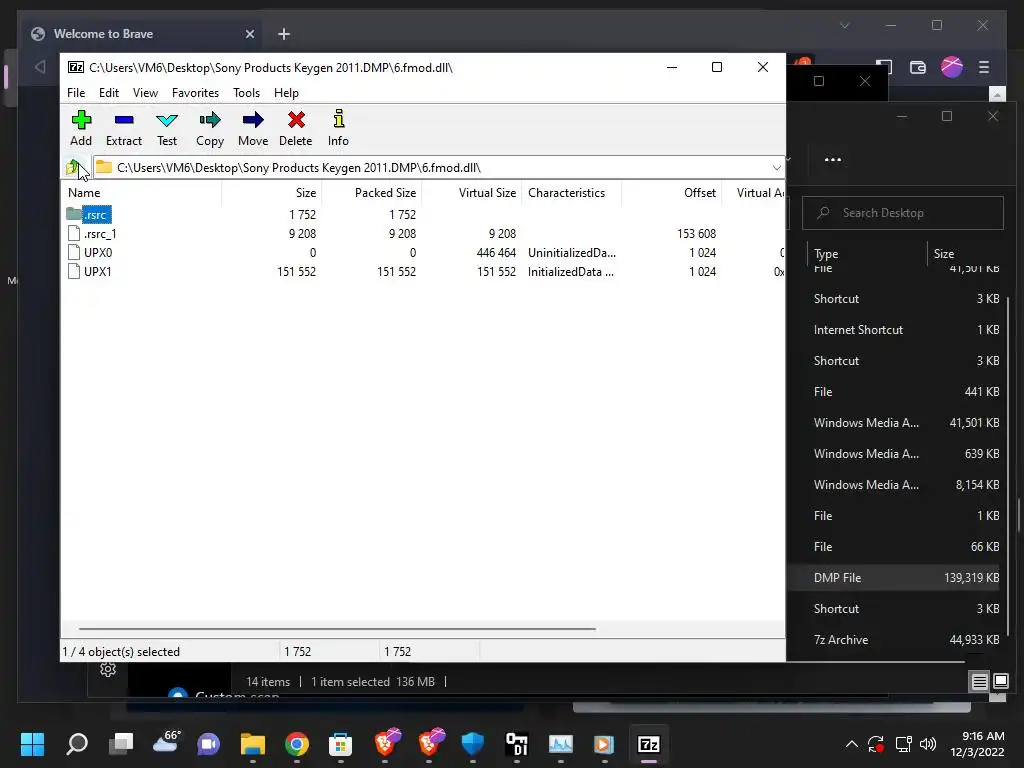Image resolution: width=1024 pixels, height=768 pixels.
Task: Sort by the Packed Size column
Action: [372, 193]
